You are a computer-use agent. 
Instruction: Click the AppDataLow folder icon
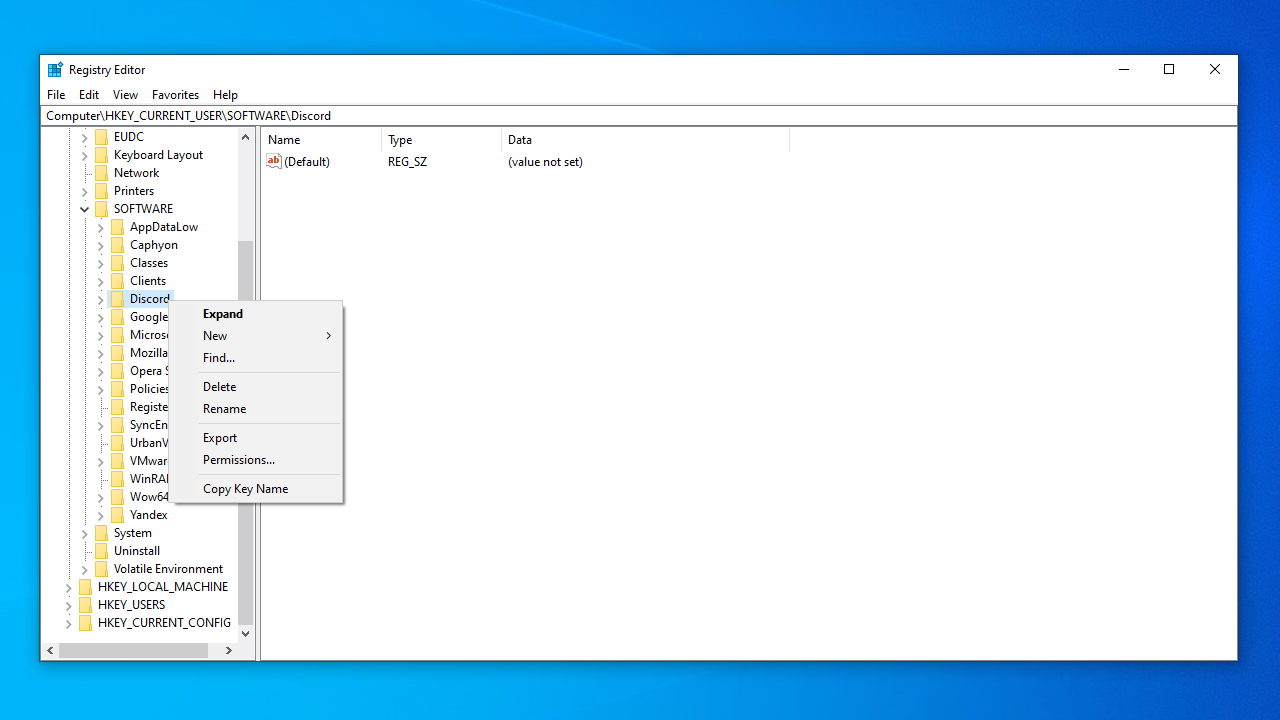[117, 227]
